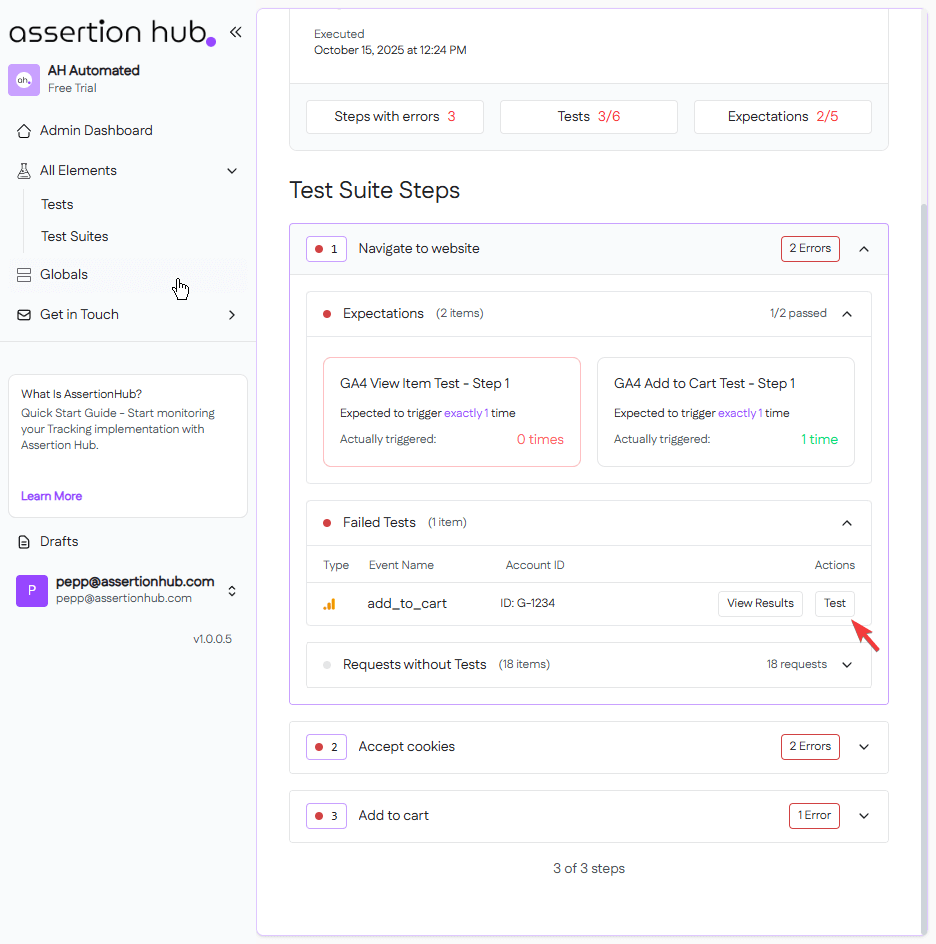Open the Tests menu item
The image size is (936, 944).
(57, 205)
